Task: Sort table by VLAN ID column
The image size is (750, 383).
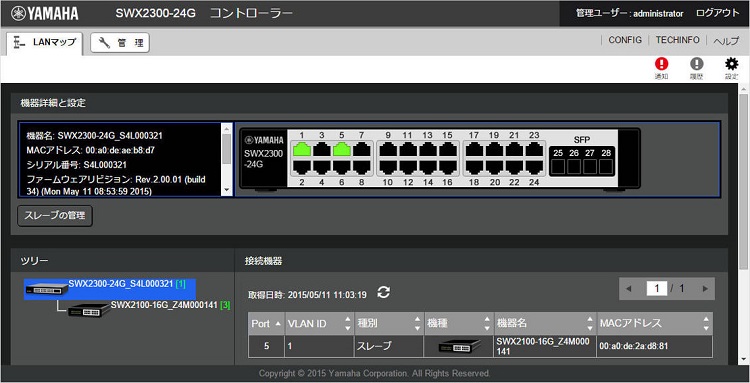Action: pyautogui.click(x=319, y=323)
